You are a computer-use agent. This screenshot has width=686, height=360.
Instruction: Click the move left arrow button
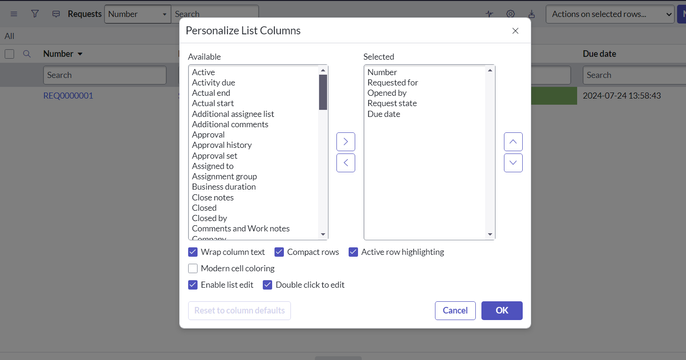click(346, 163)
